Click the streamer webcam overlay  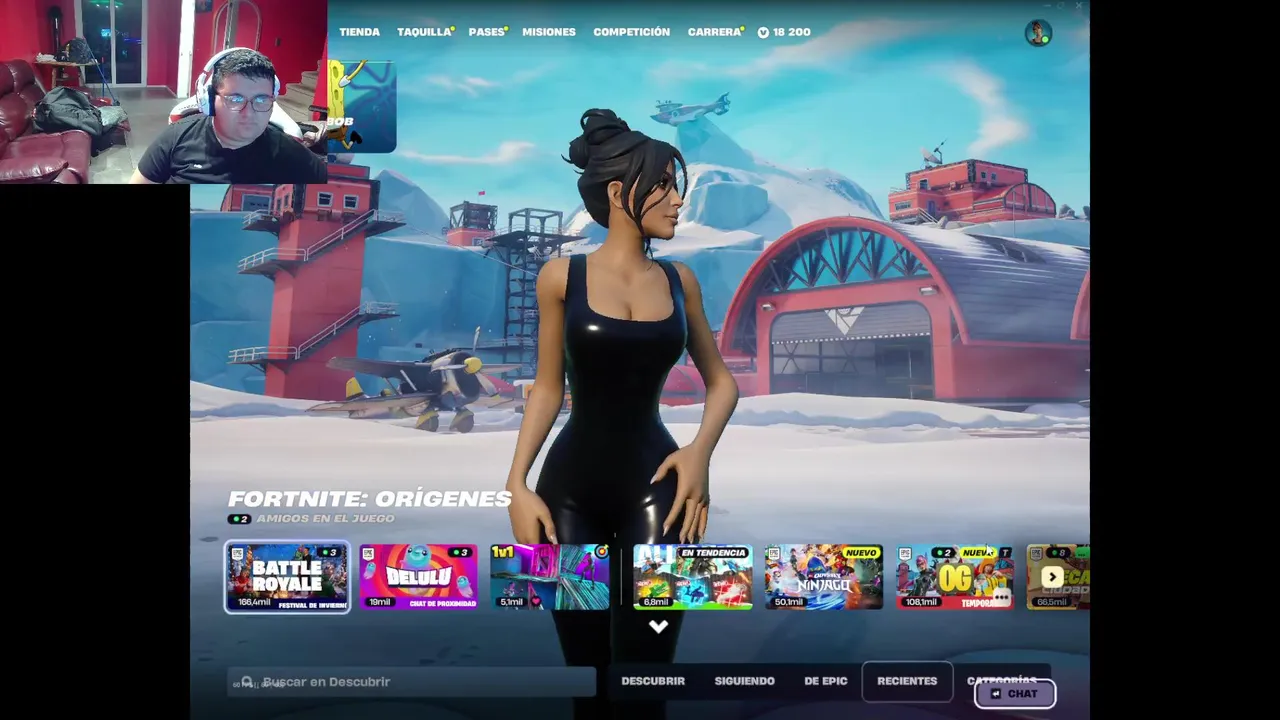(x=163, y=91)
